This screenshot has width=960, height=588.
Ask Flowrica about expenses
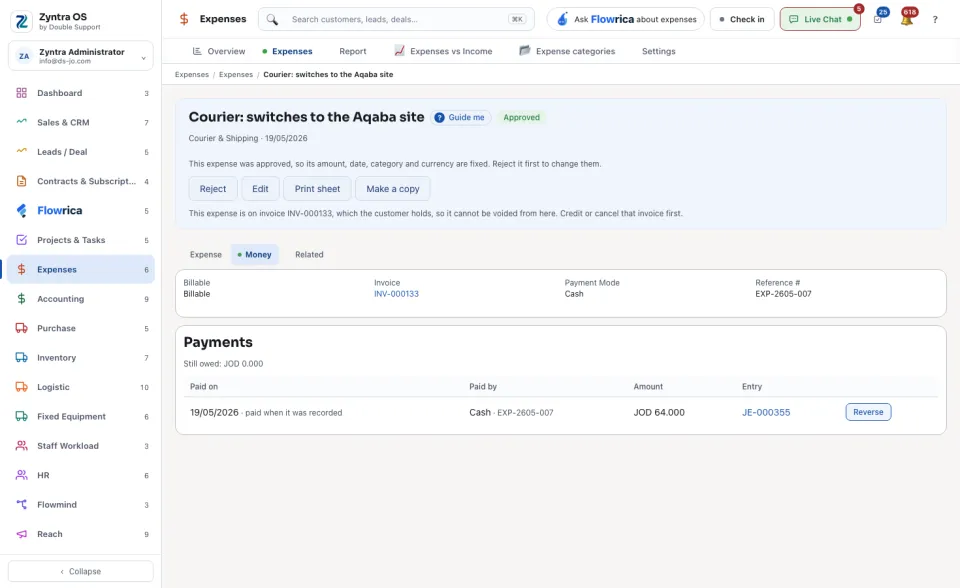click(626, 20)
